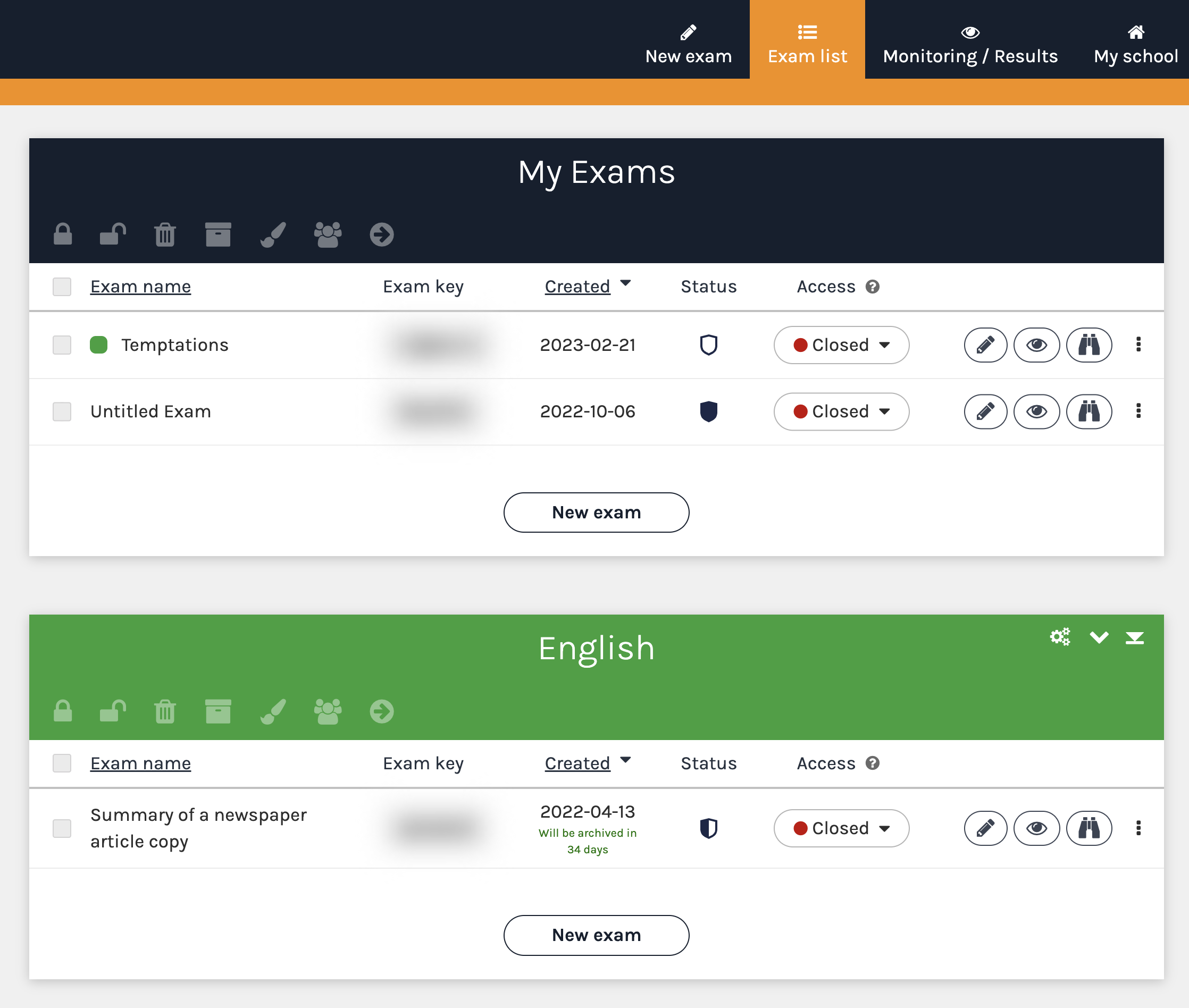Click the New exam button under My Exams

tap(596, 513)
